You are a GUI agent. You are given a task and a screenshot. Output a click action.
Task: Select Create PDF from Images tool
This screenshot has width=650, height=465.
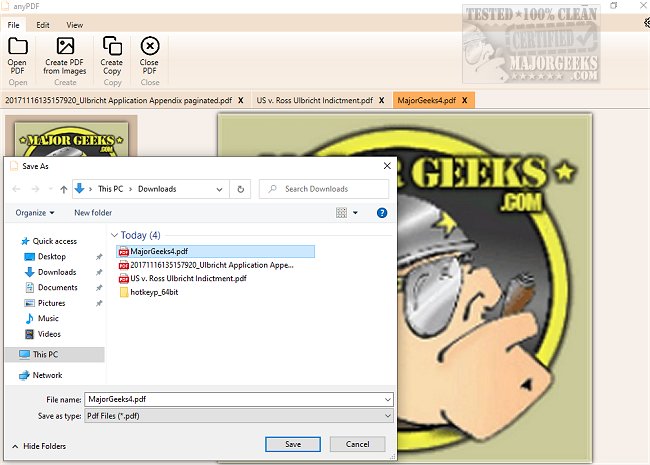(x=65, y=56)
